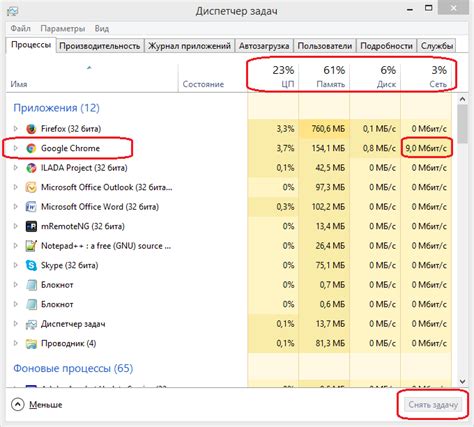Click the ILADA Project icon
The height and width of the screenshot is (427, 474).
(31, 168)
